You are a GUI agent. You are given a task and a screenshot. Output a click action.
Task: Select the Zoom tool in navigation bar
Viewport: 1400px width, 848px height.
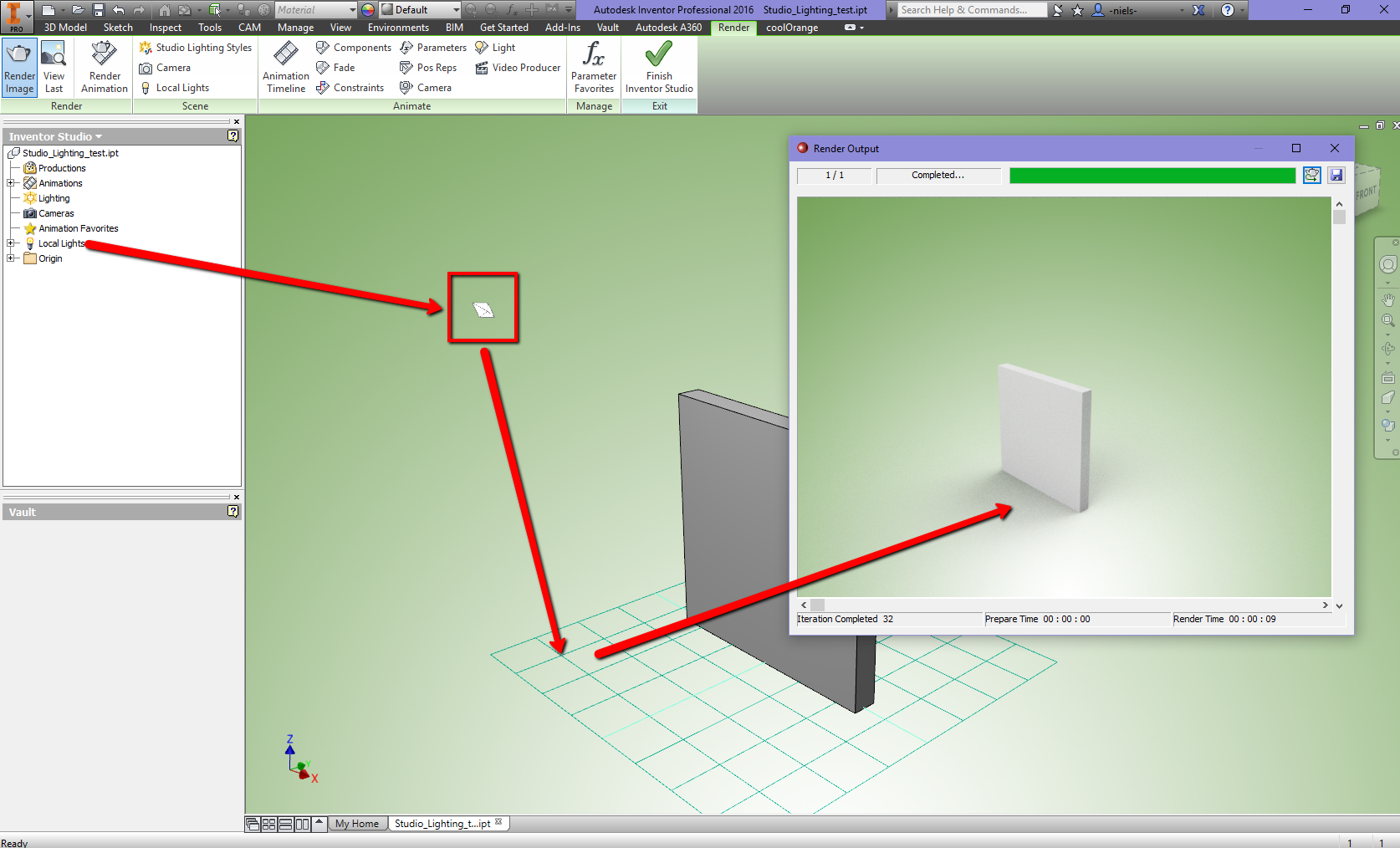pyautogui.click(x=1388, y=320)
